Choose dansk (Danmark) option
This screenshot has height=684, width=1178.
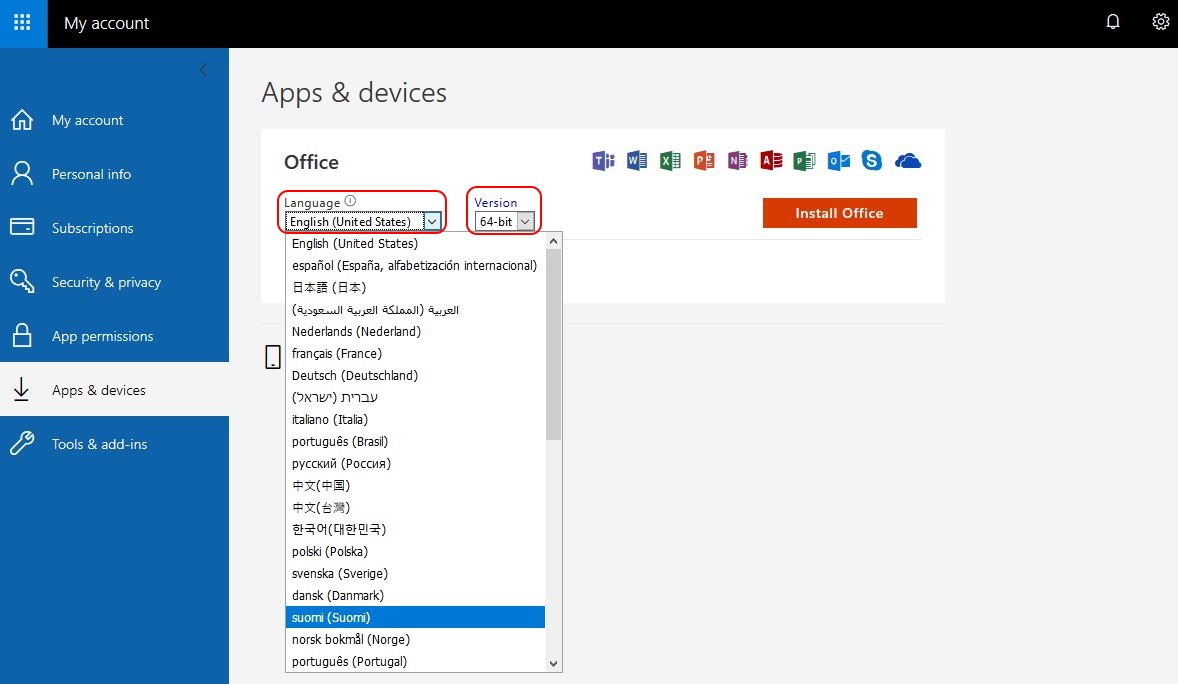pos(415,595)
